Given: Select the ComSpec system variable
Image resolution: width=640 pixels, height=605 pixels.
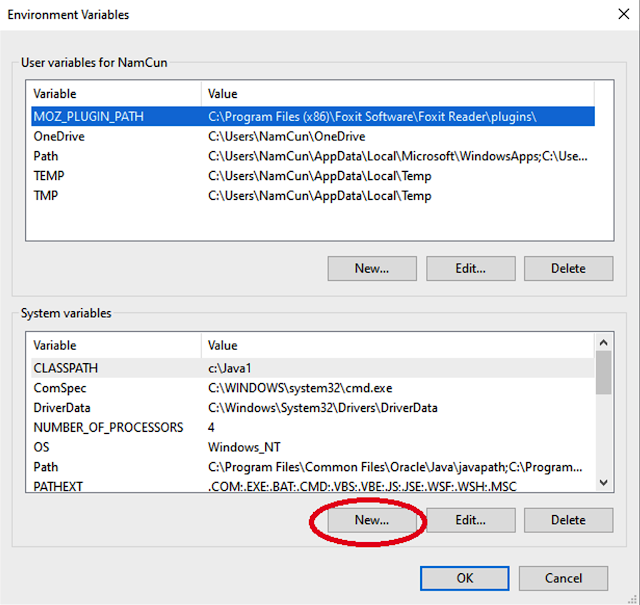Looking at the screenshot, I should [313, 388].
